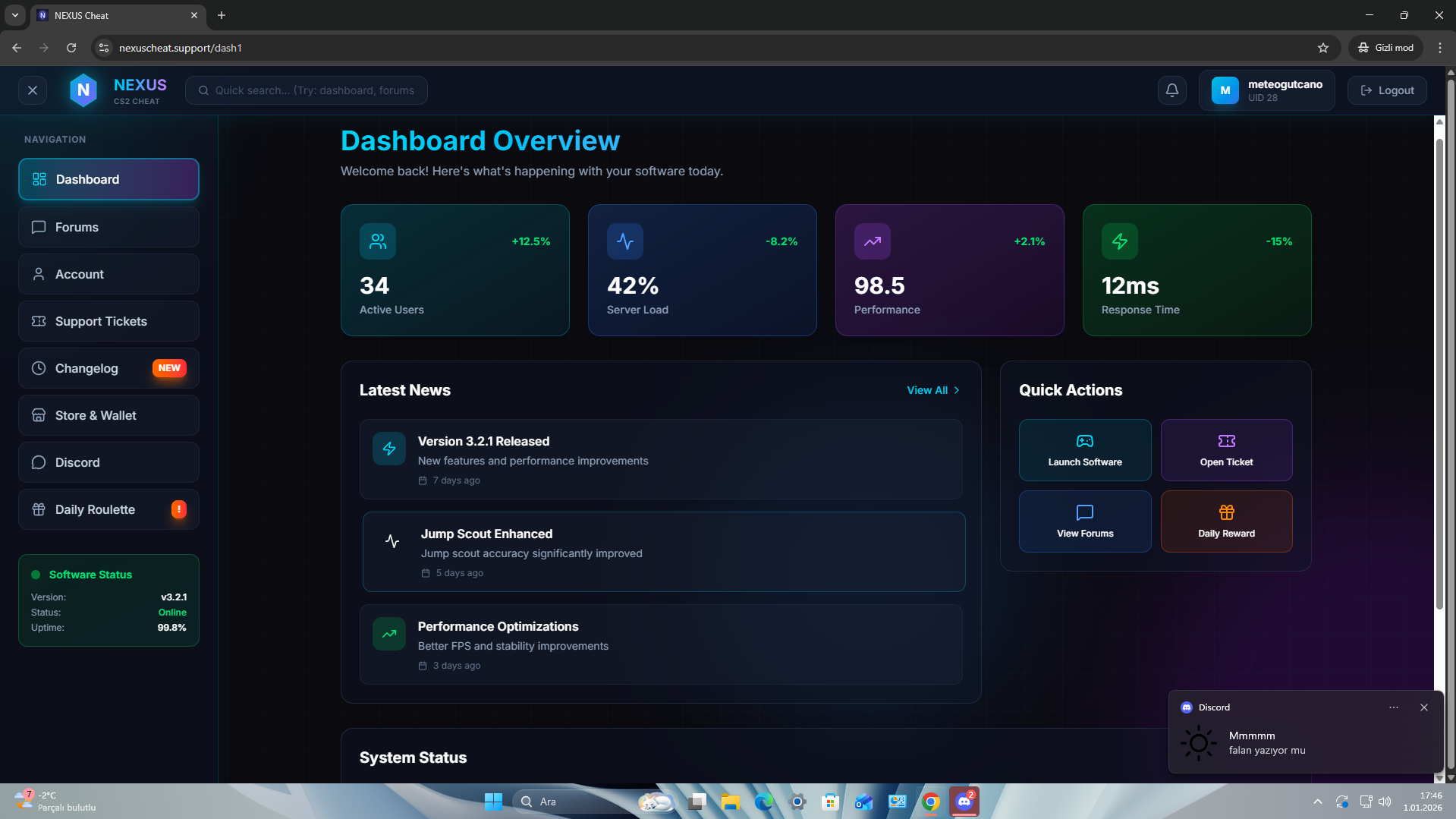This screenshot has height=819, width=1456.
Task: Open the Changelog page
Action: click(108, 368)
